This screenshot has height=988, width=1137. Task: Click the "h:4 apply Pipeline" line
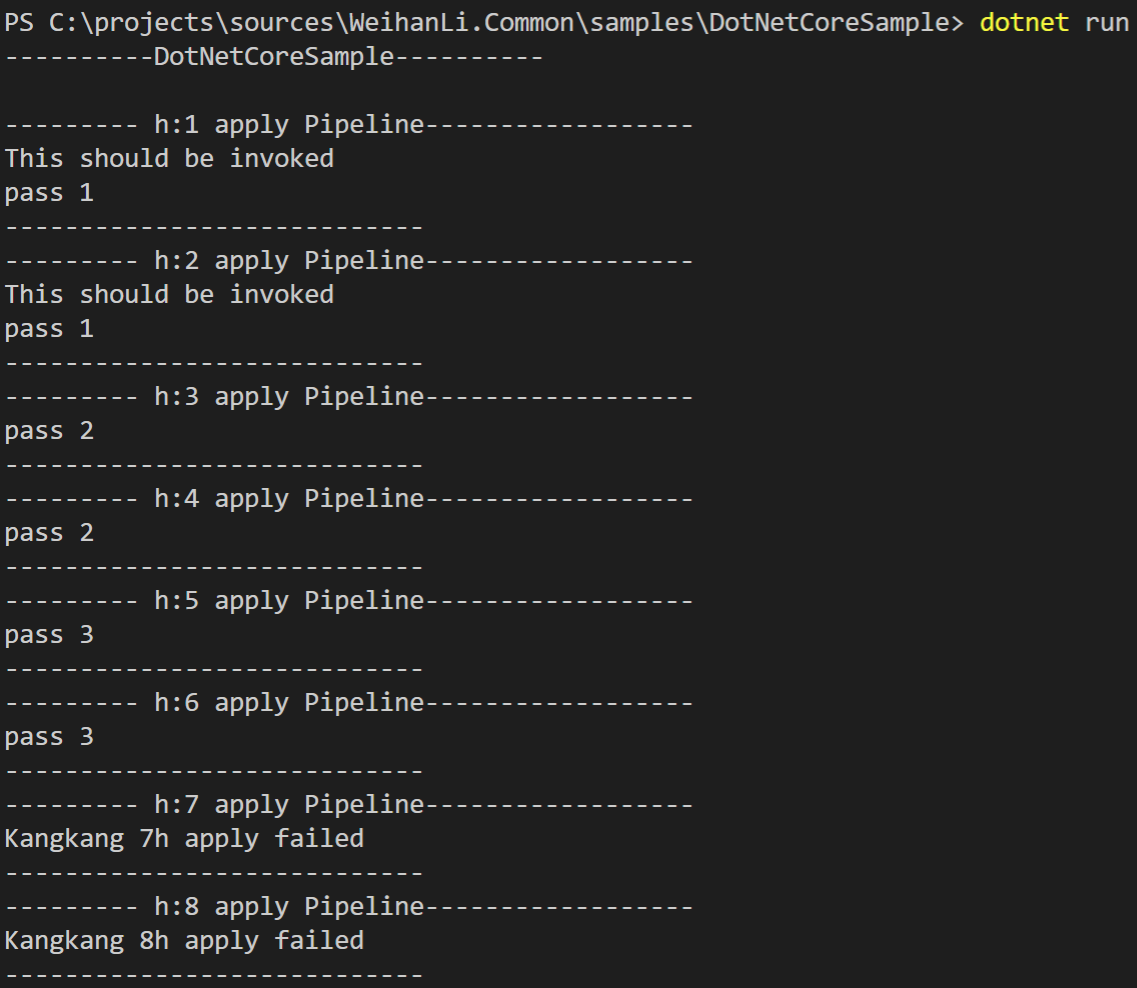coord(289,499)
